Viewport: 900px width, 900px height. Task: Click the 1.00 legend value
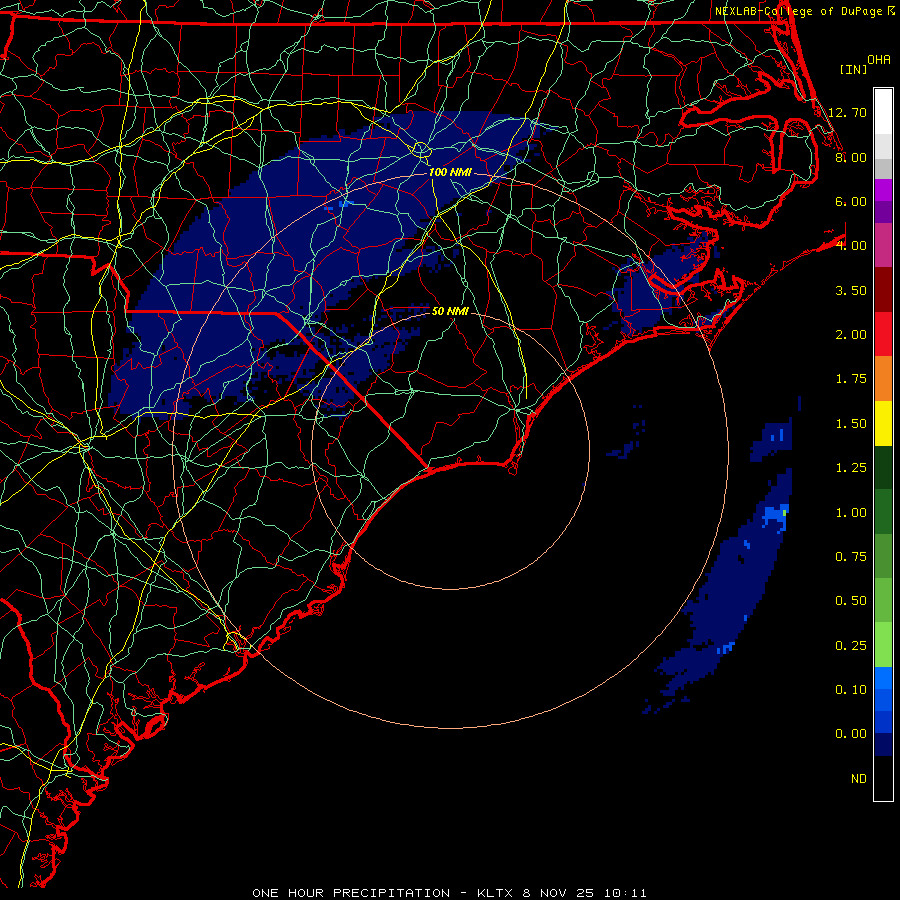(851, 513)
